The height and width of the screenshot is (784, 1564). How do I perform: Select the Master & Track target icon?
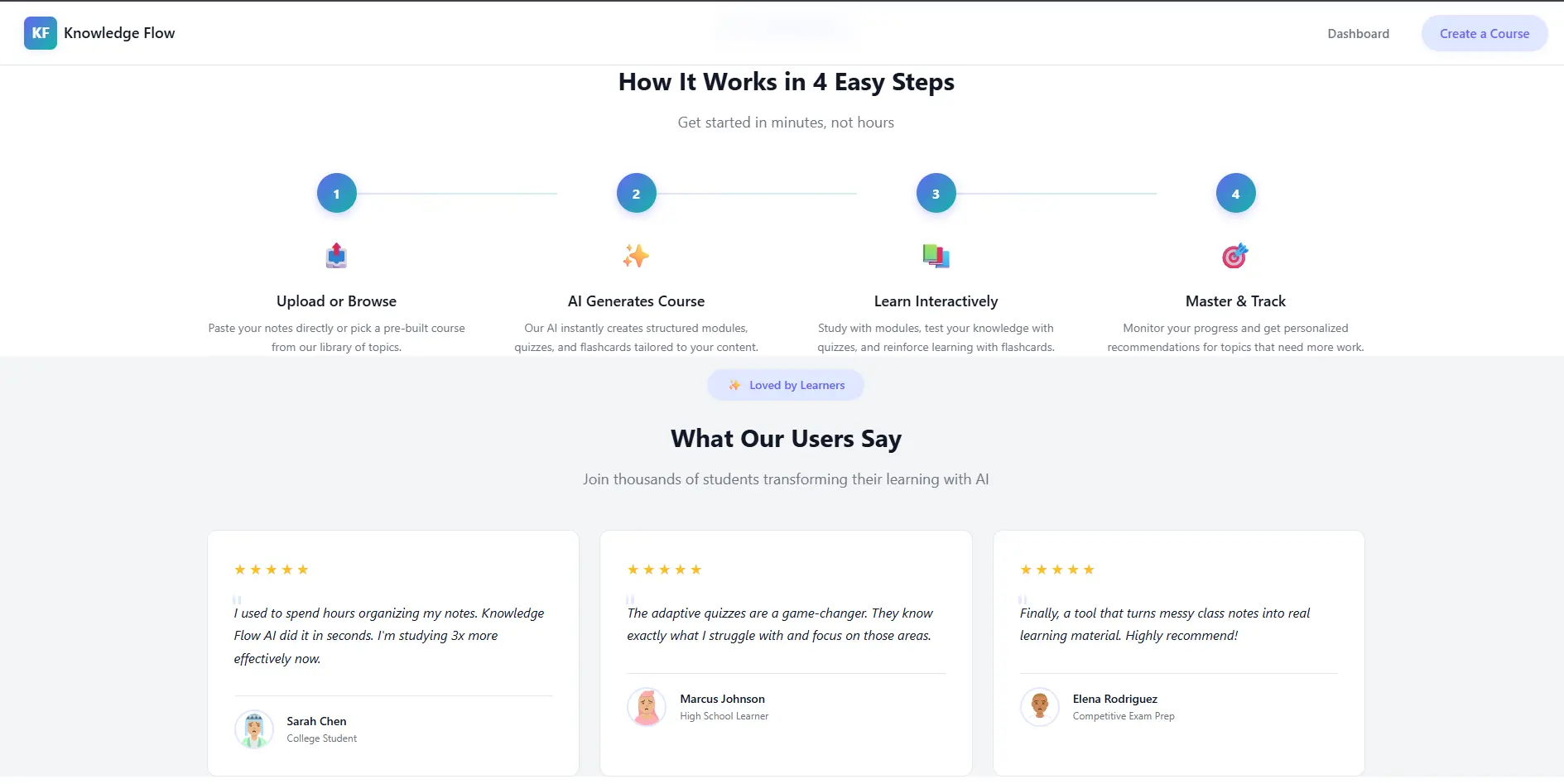(1234, 255)
